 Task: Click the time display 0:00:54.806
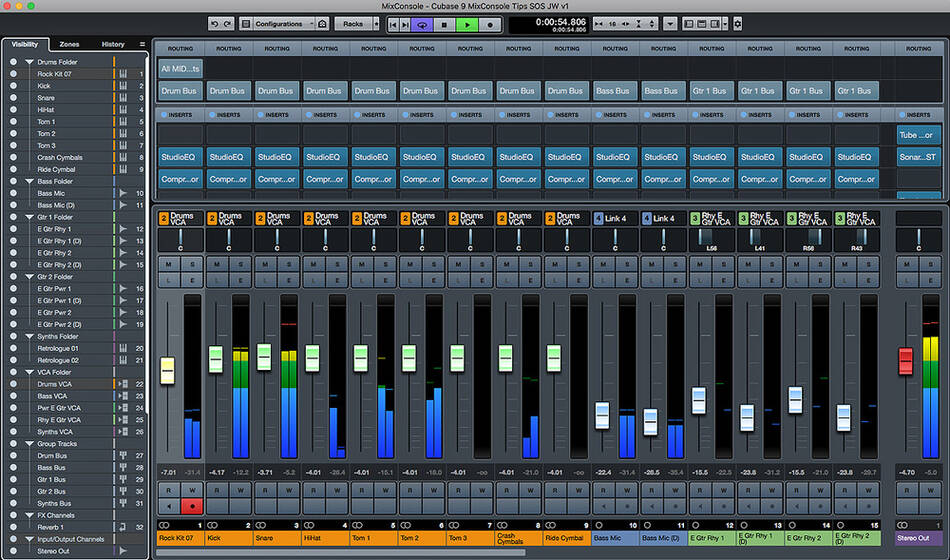tap(560, 22)
